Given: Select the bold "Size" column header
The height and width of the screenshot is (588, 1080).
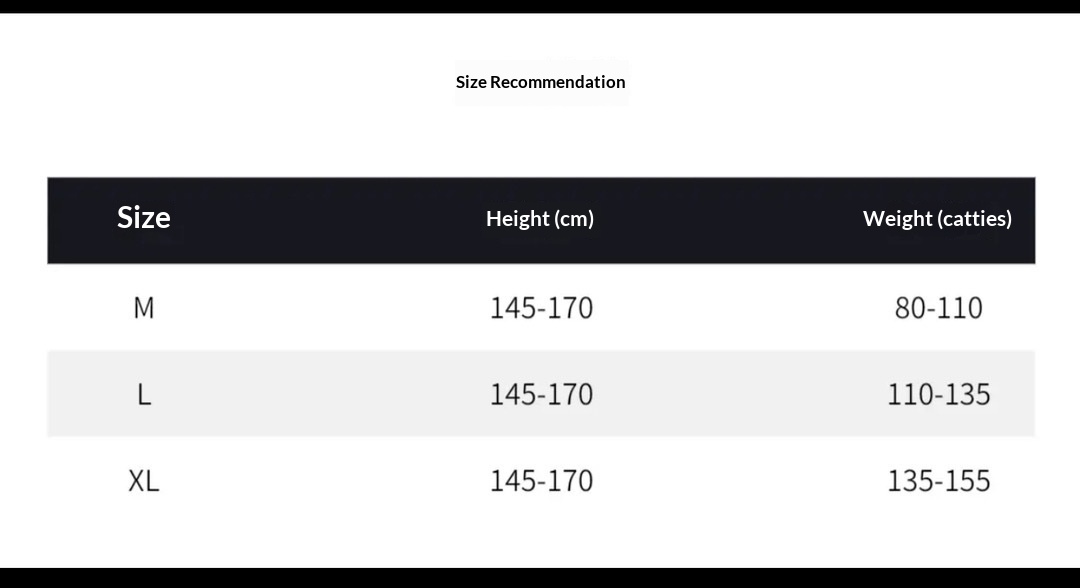Looking at the screenshot, I should (144, 217).
